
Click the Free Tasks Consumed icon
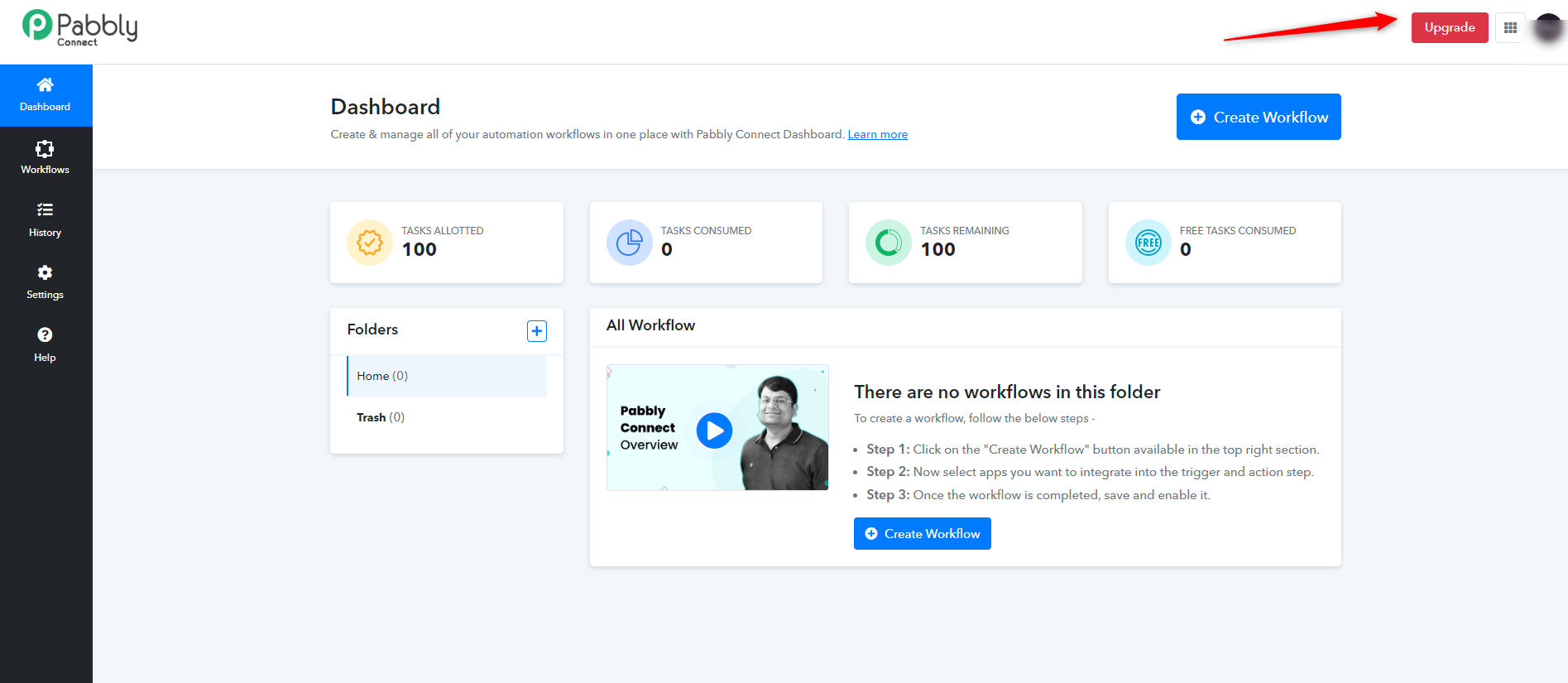(1148, 243)
